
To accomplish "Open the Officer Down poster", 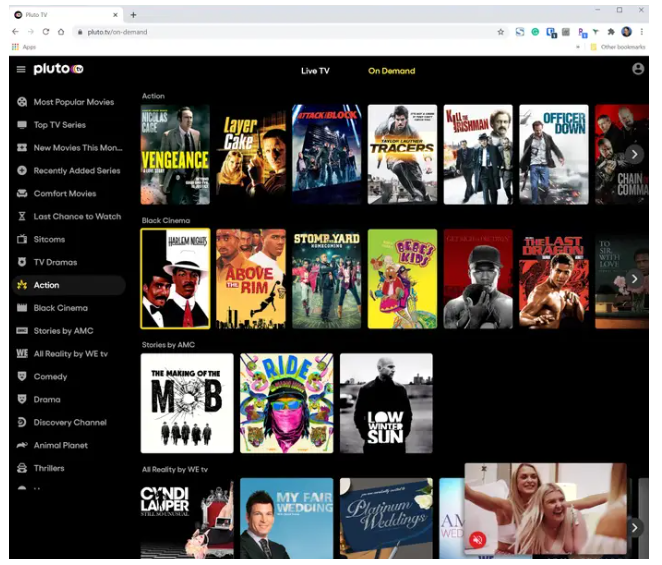I will coord(554,155).
